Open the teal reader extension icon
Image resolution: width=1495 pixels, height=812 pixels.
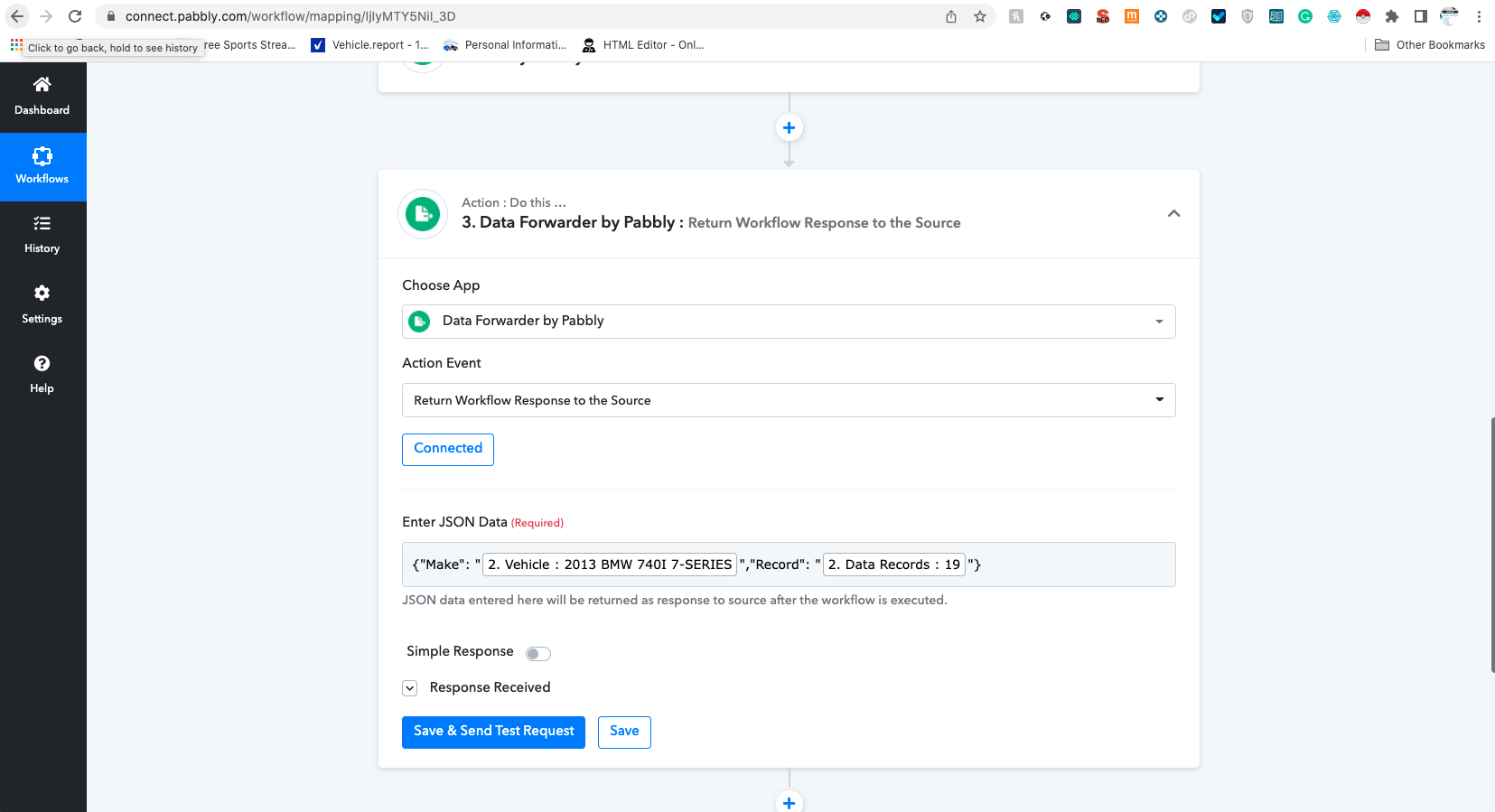pyautogui.click(x=1276, y=16)
